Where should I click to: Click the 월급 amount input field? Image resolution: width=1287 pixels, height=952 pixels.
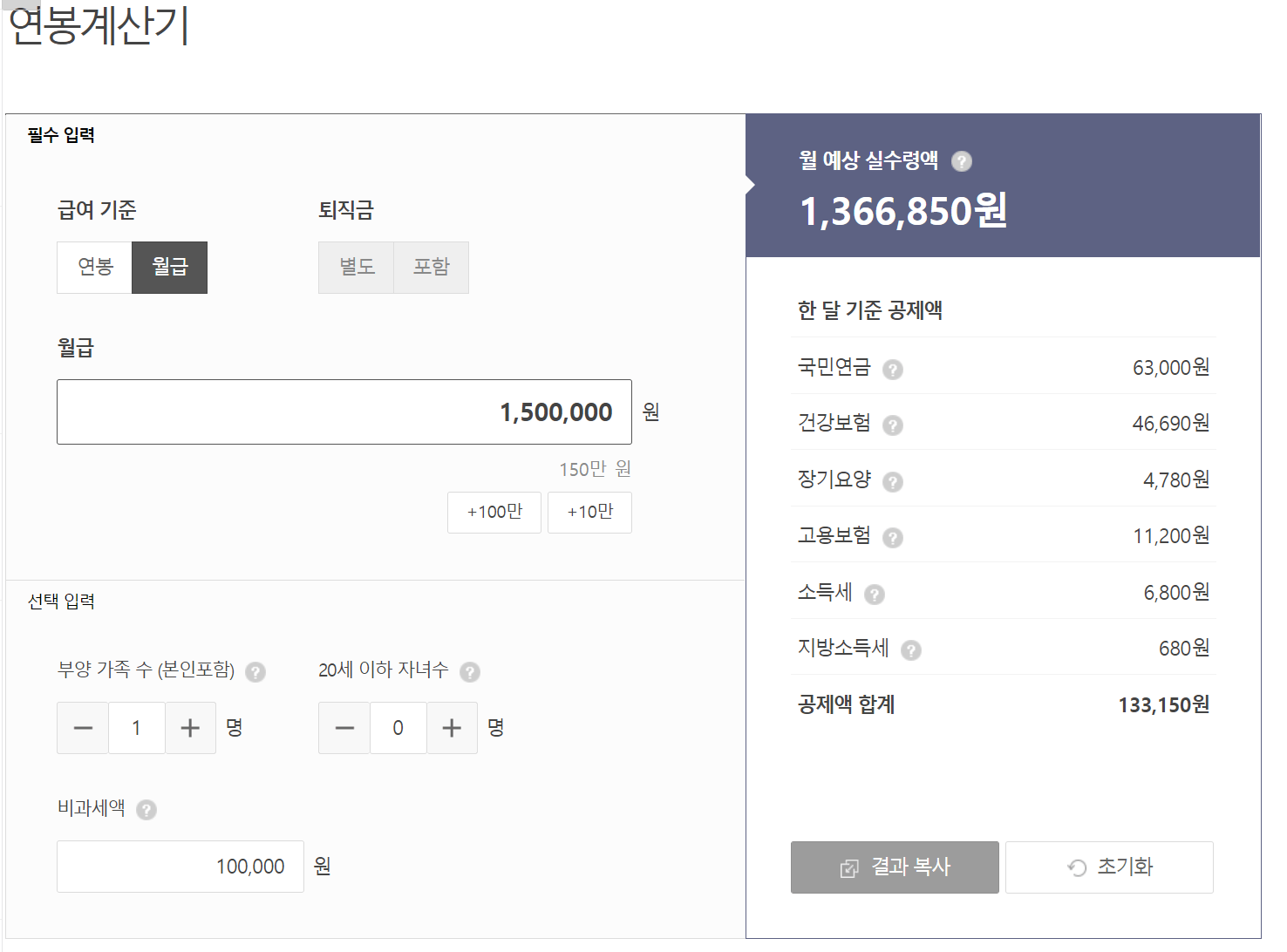tap(344, 412)
